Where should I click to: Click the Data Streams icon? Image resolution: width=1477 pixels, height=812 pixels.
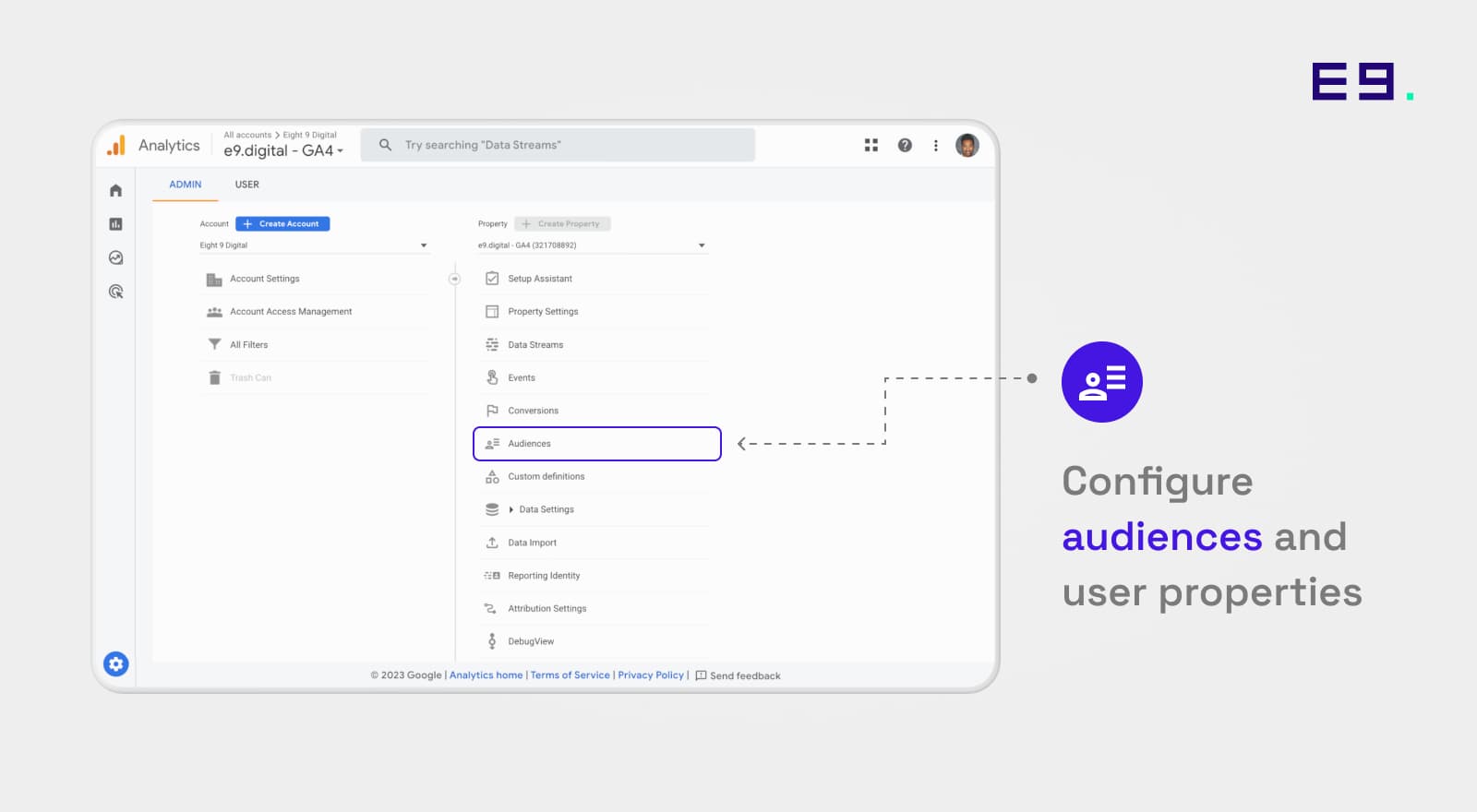point(492,344)
